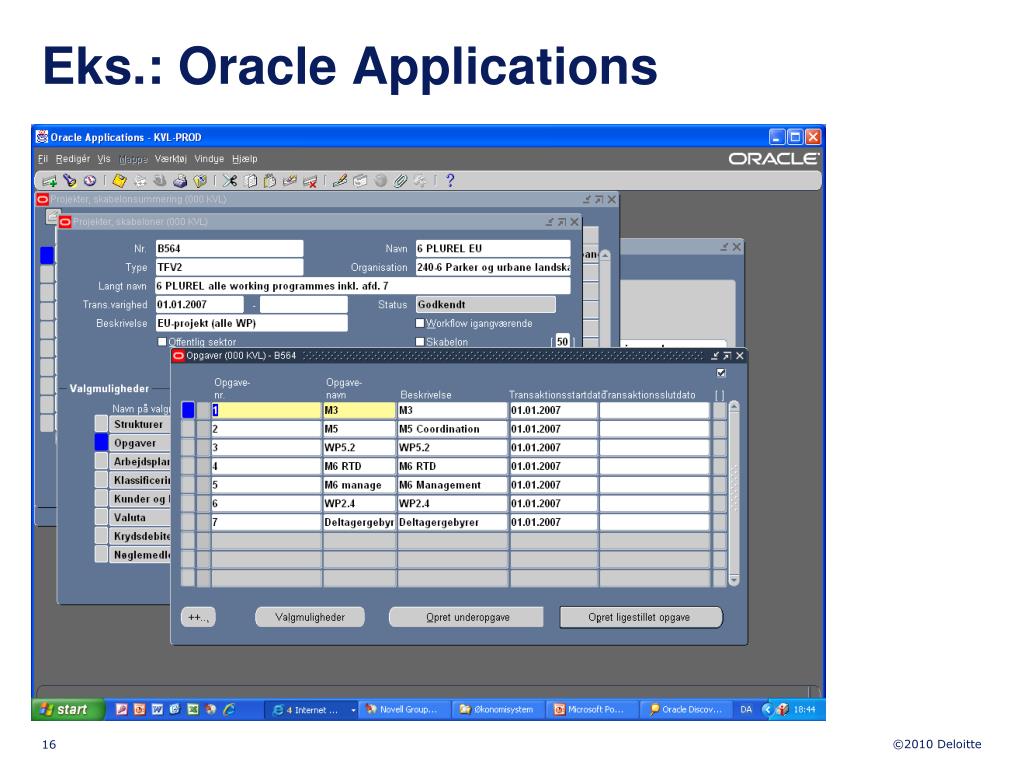Click the Opgaver list scroll-down arrow
1024x768 pixels.
(x=734, y=580)
